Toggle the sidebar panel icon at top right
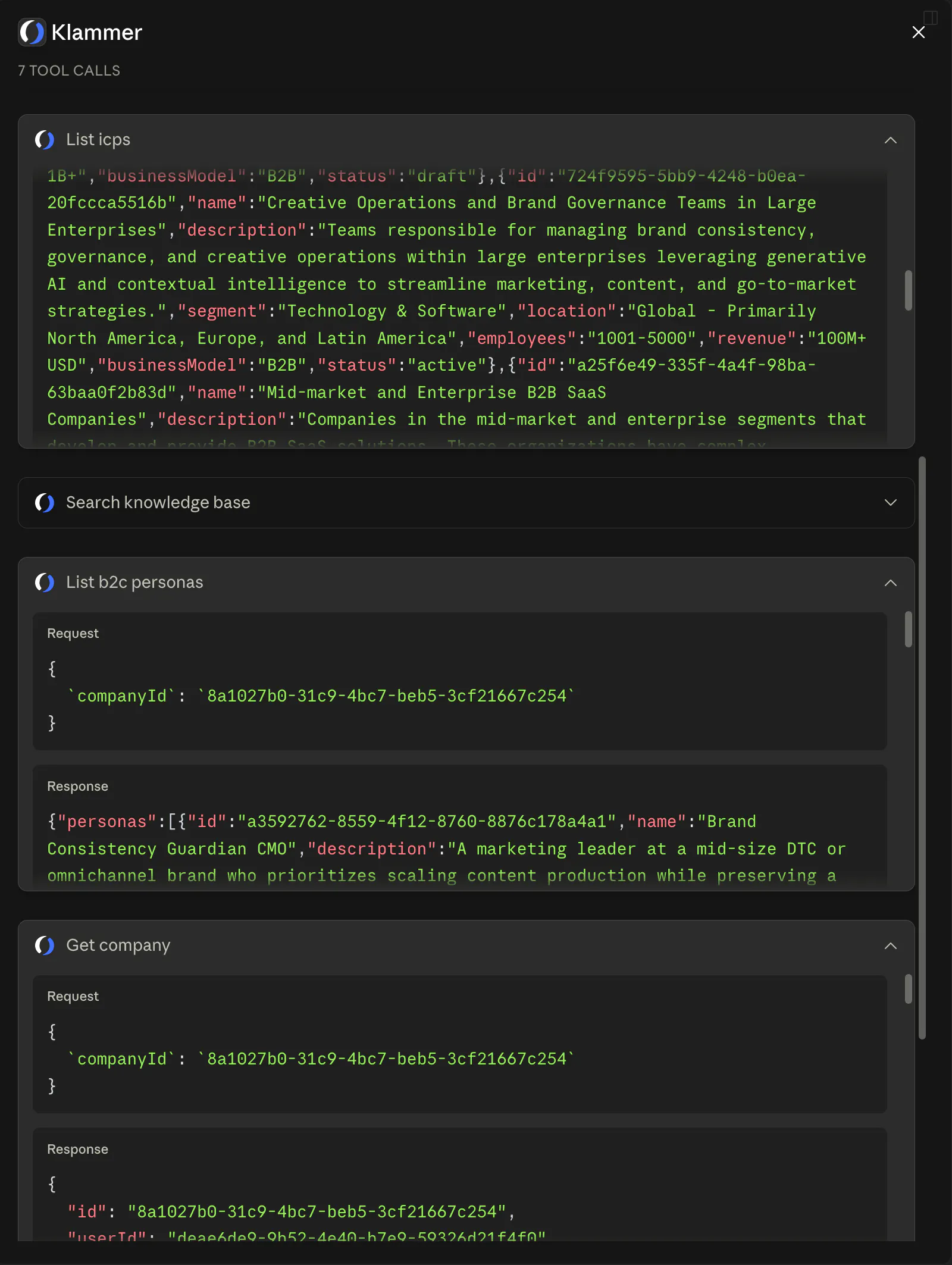This screenshot has width=952, height=1265. pos(931,18)
